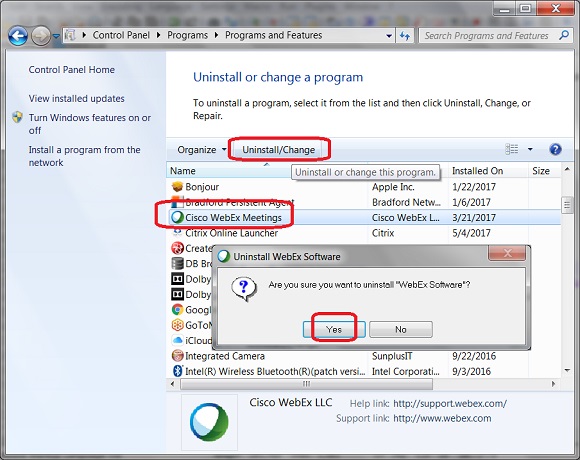The width and height of the screenshot is (580, 460).
Task: Click the 5/4/2017 installed date
Action: click(471, 233)
